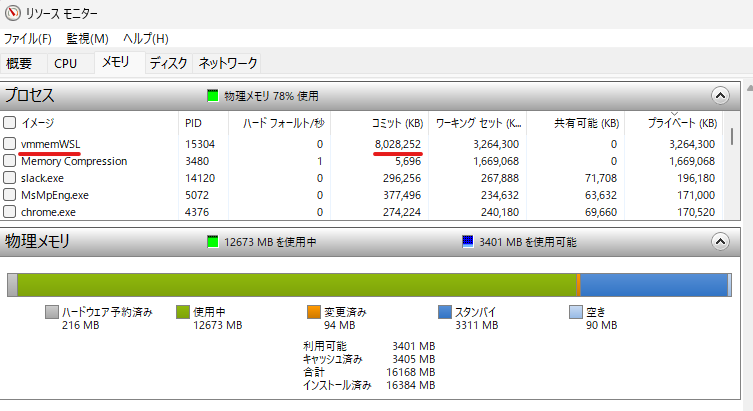Select the Memory Compression process name
This screenshot has height=411, width=753.
click(x=74, y=161)
